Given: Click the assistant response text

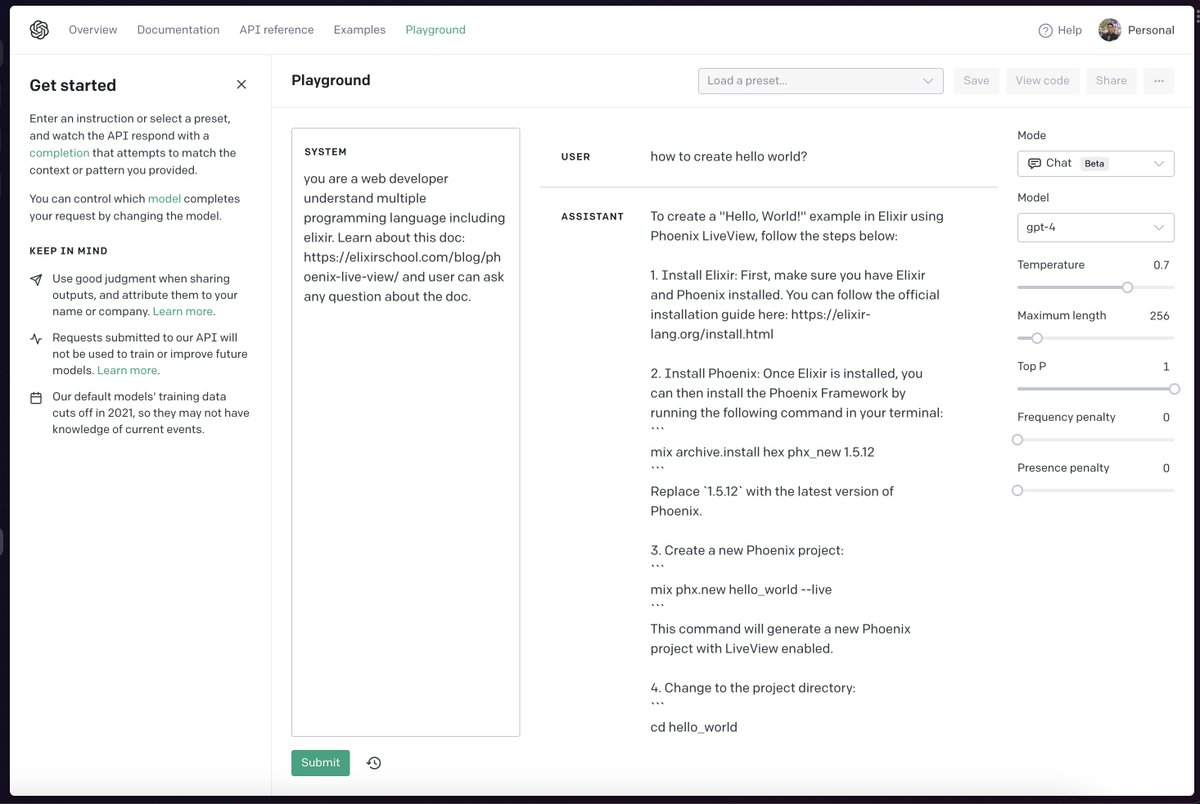Looking at the screenshot, I should 797,471.
